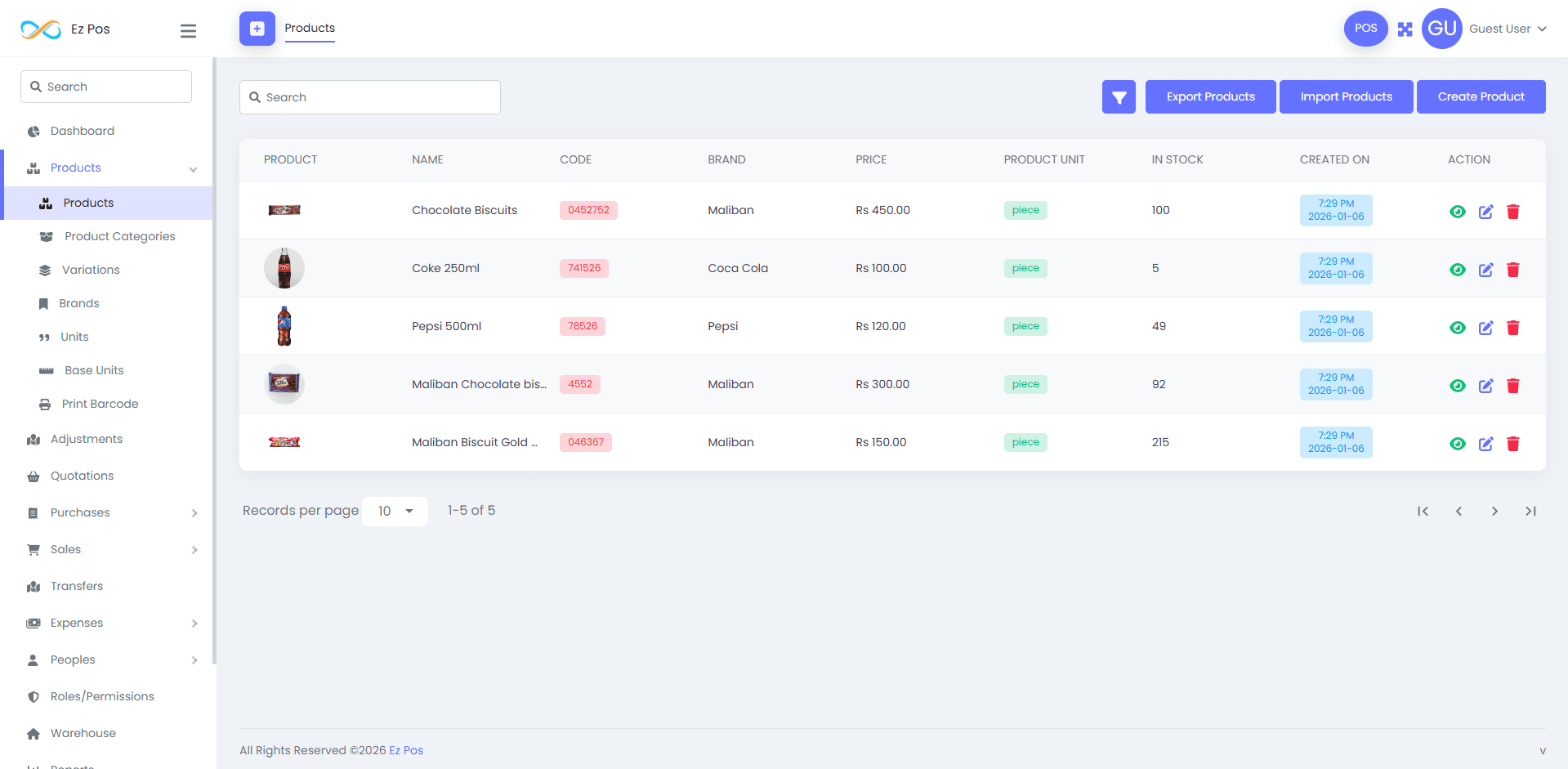Click product code 0452752 badge

pos(588,210)
